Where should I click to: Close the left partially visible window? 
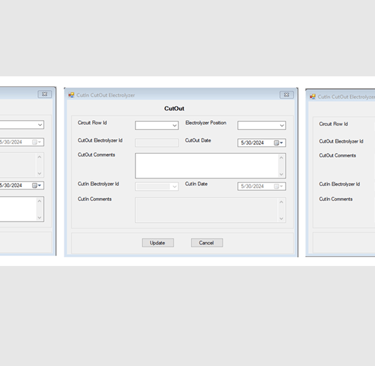[x=44, y=94]
